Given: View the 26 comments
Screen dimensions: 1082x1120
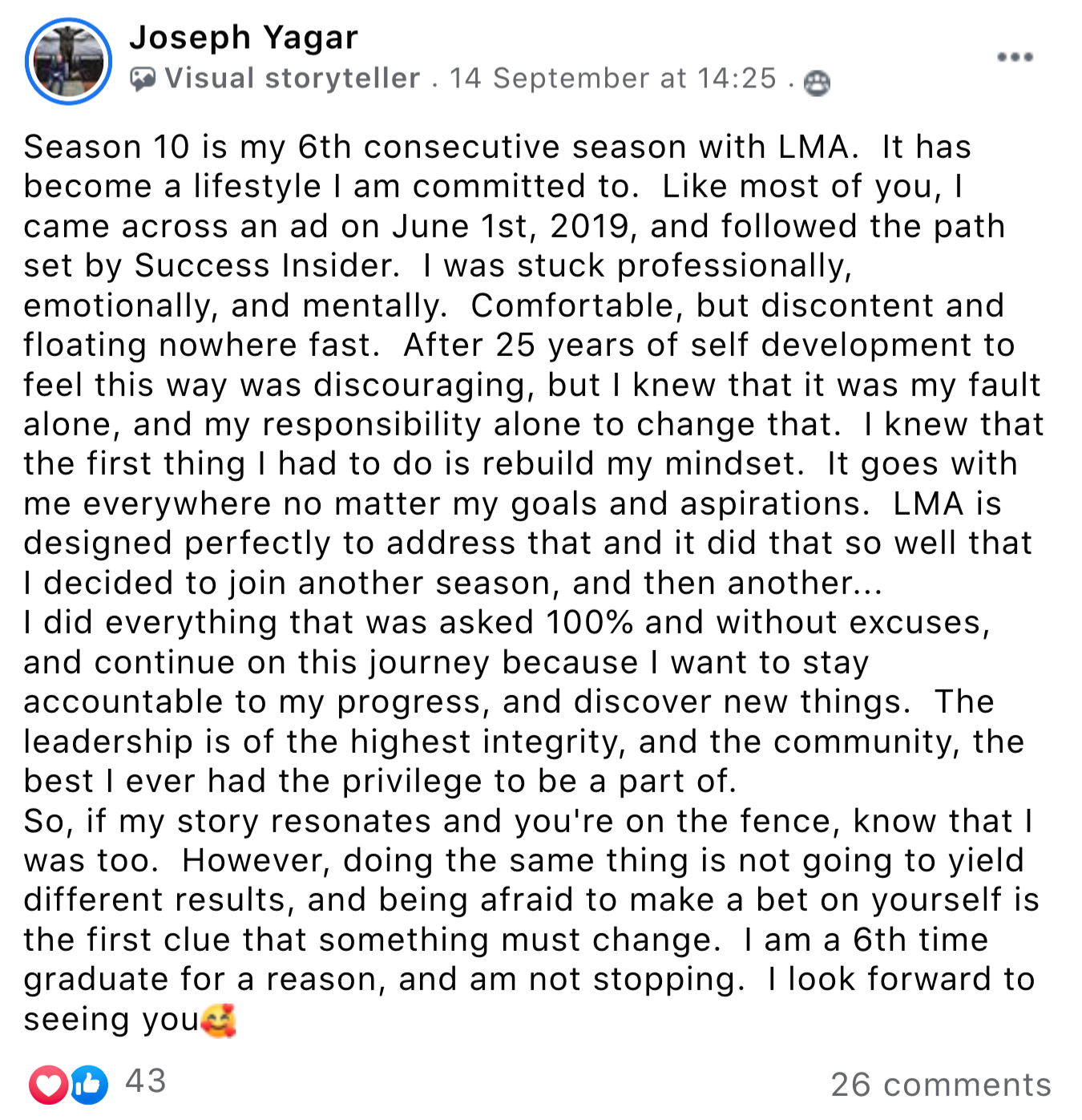Looking at the screenshot, I should [x=940, y=1085].
